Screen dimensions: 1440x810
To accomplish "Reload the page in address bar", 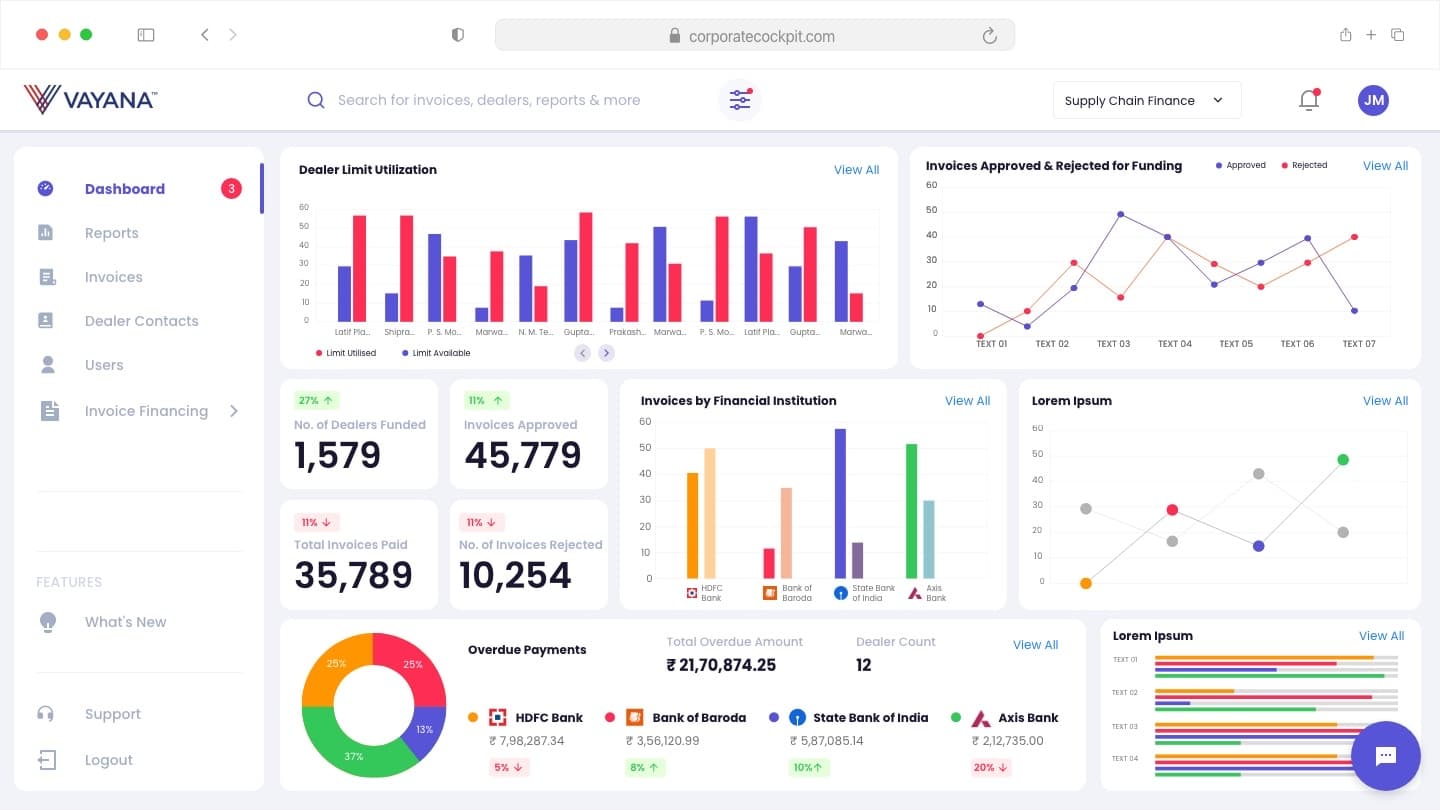I will click(x=990, y=36).
